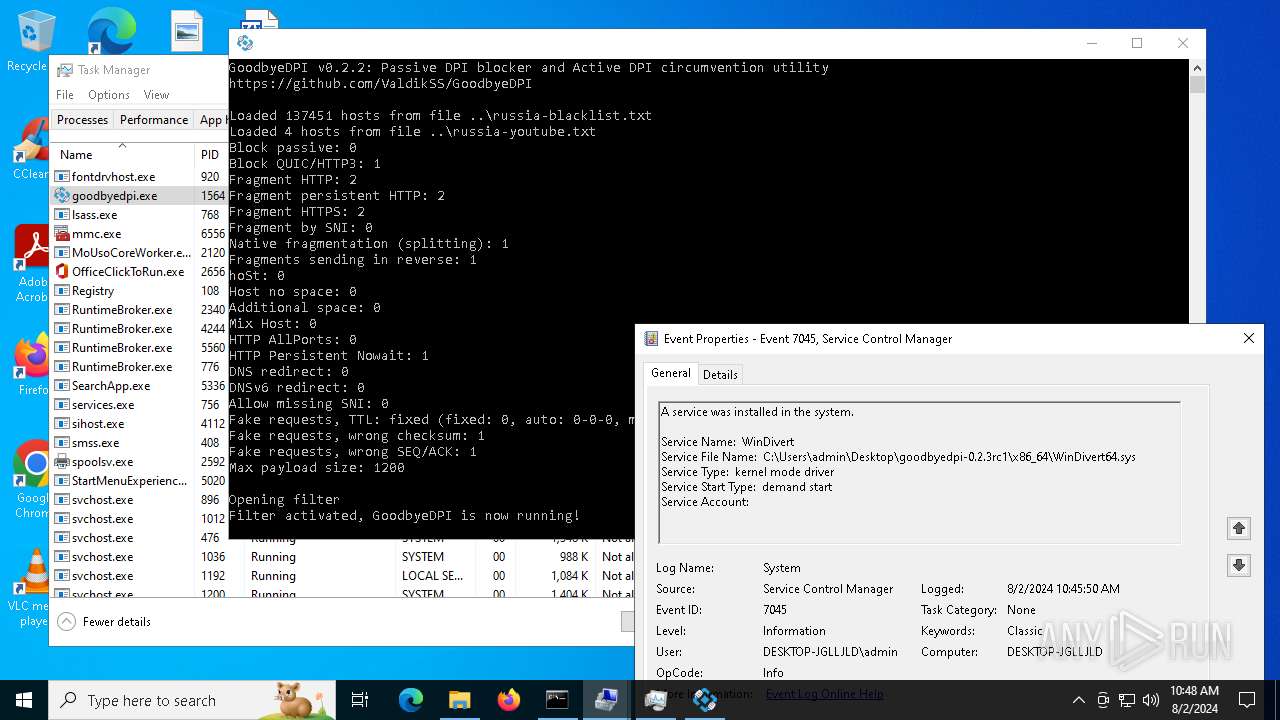Launch Firefox from the taskbar

click(x=508, y=700)
